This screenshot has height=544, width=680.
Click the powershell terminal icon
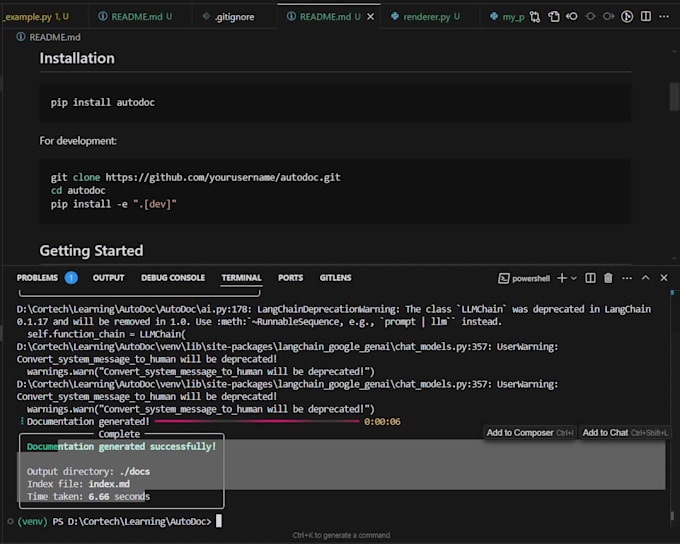(503, 279)
